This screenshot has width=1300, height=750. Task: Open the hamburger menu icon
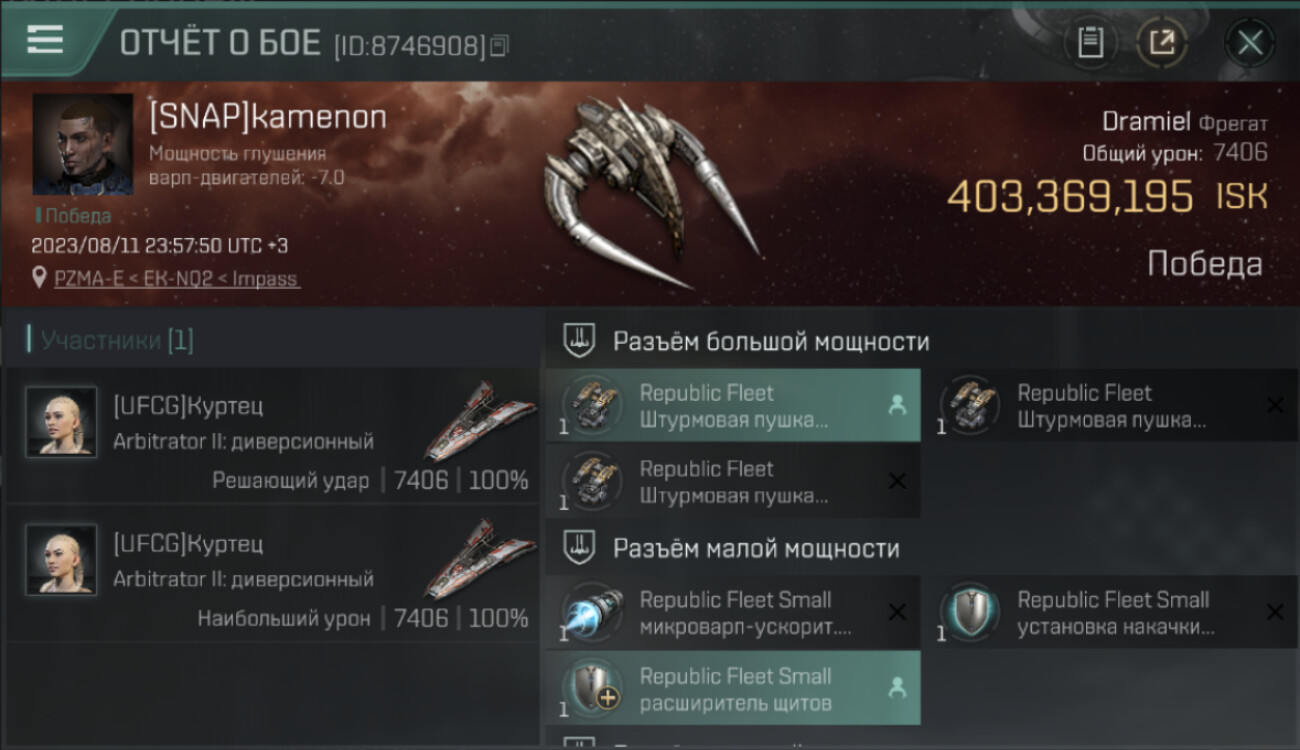[45, 40]
